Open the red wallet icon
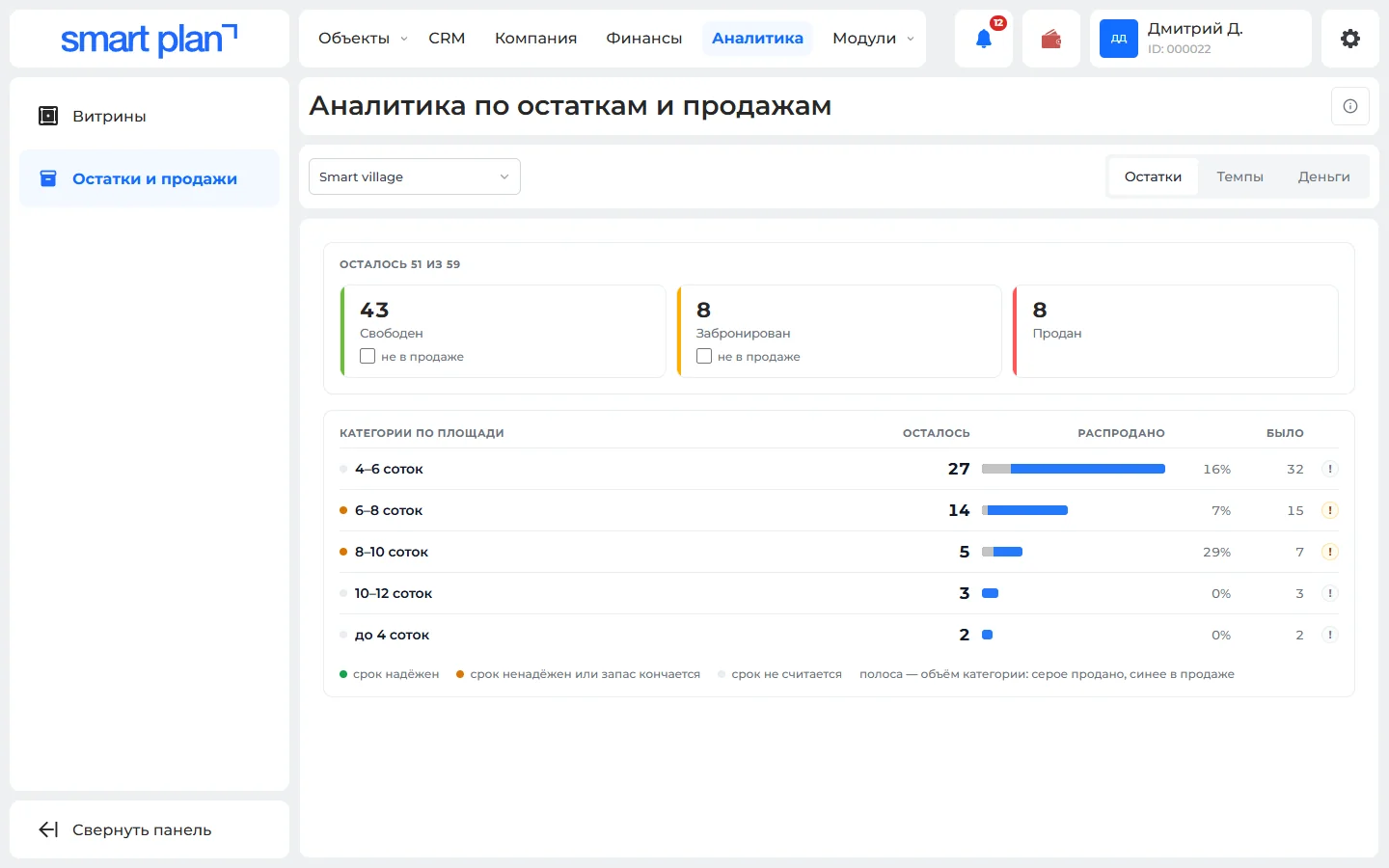The image size is (1389, 868). pyautogui.click(x=1051, y=39)
